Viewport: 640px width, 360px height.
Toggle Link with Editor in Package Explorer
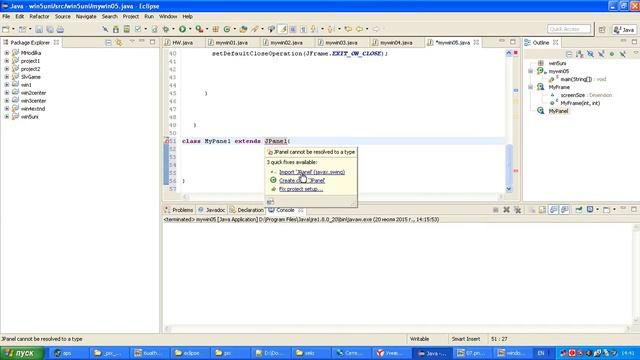(x=119, y=42)
